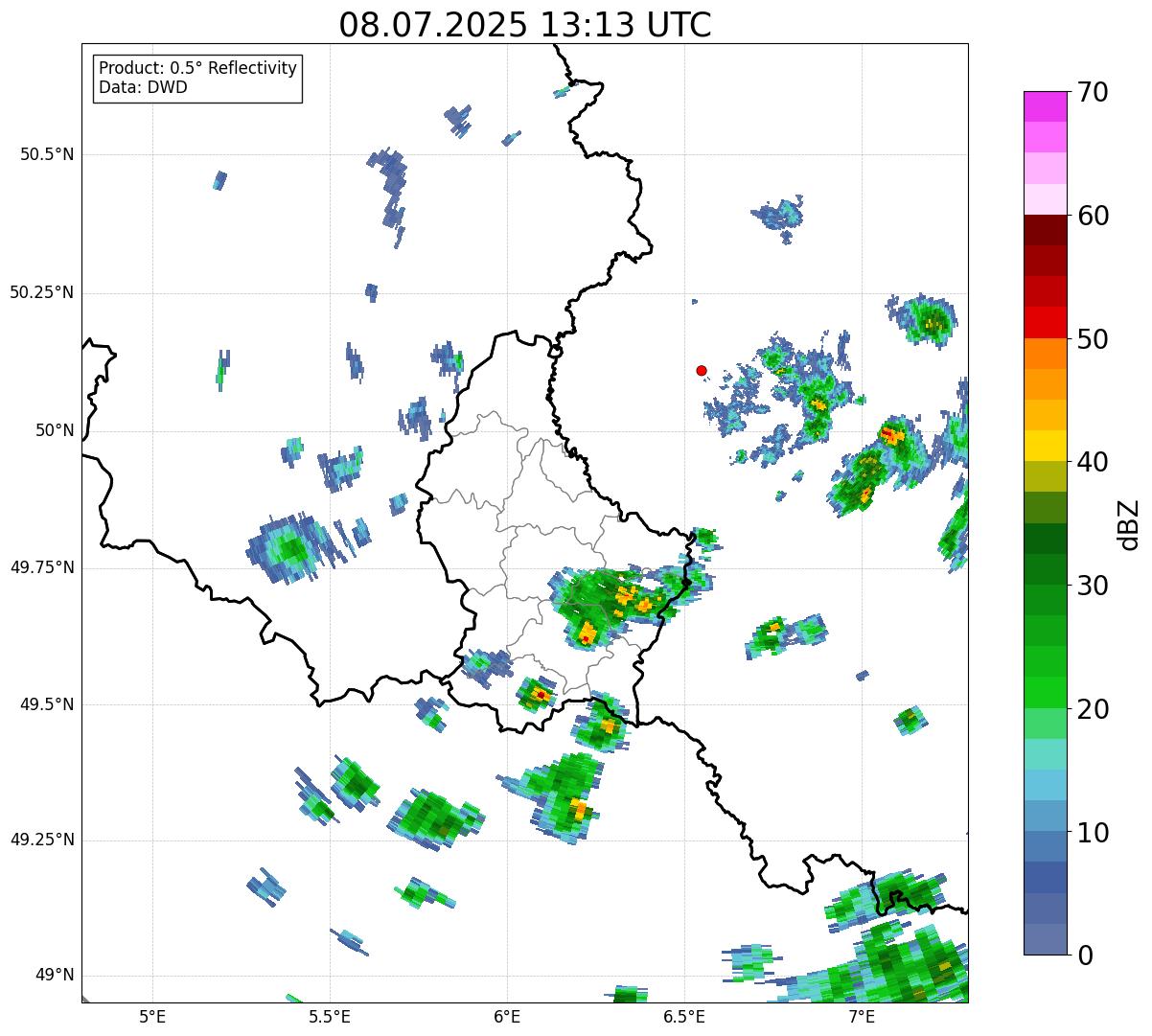Viewport: 1152px width, 1036px height.
Task: Click the latitude label 49.5°N
Action: 47,704
